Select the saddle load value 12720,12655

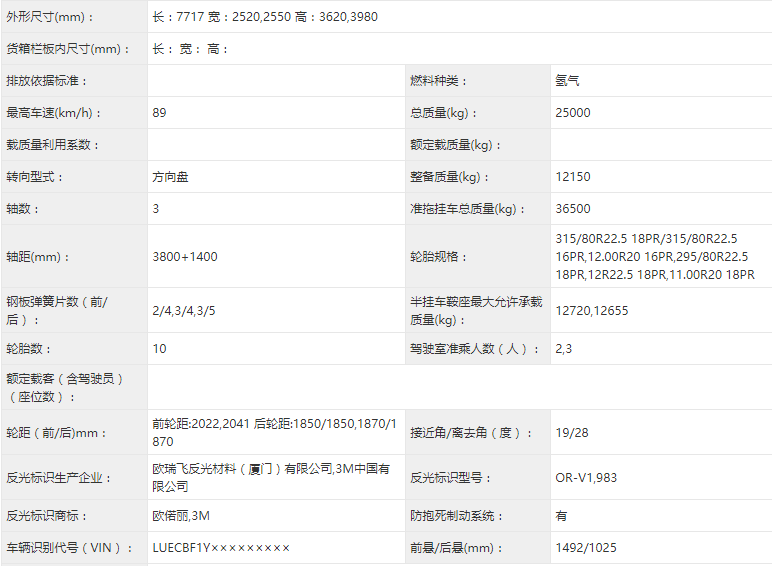point(592,311)
